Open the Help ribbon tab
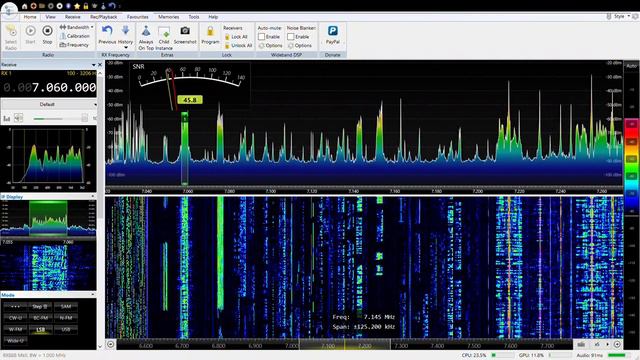The width and height of the screenshot is (640, 360). click(213, 17)
